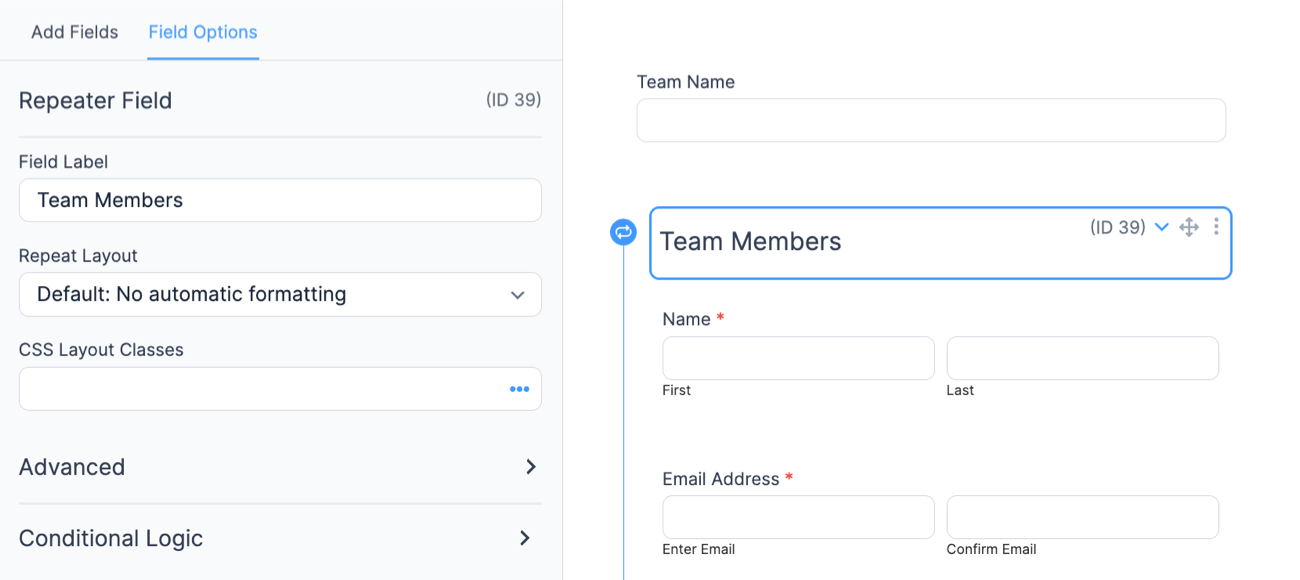Click the Enter Email sub-label
The image size is (1300, 580).
(698, 549)
